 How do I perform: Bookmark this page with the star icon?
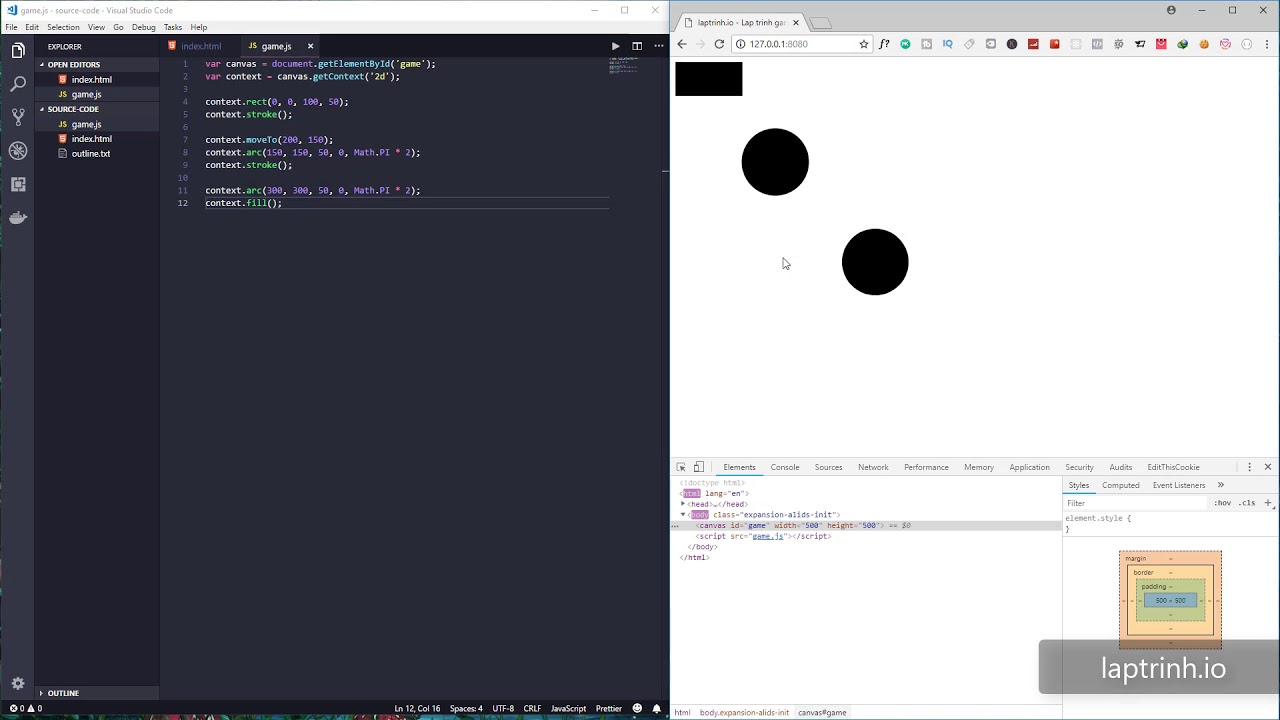864,44
